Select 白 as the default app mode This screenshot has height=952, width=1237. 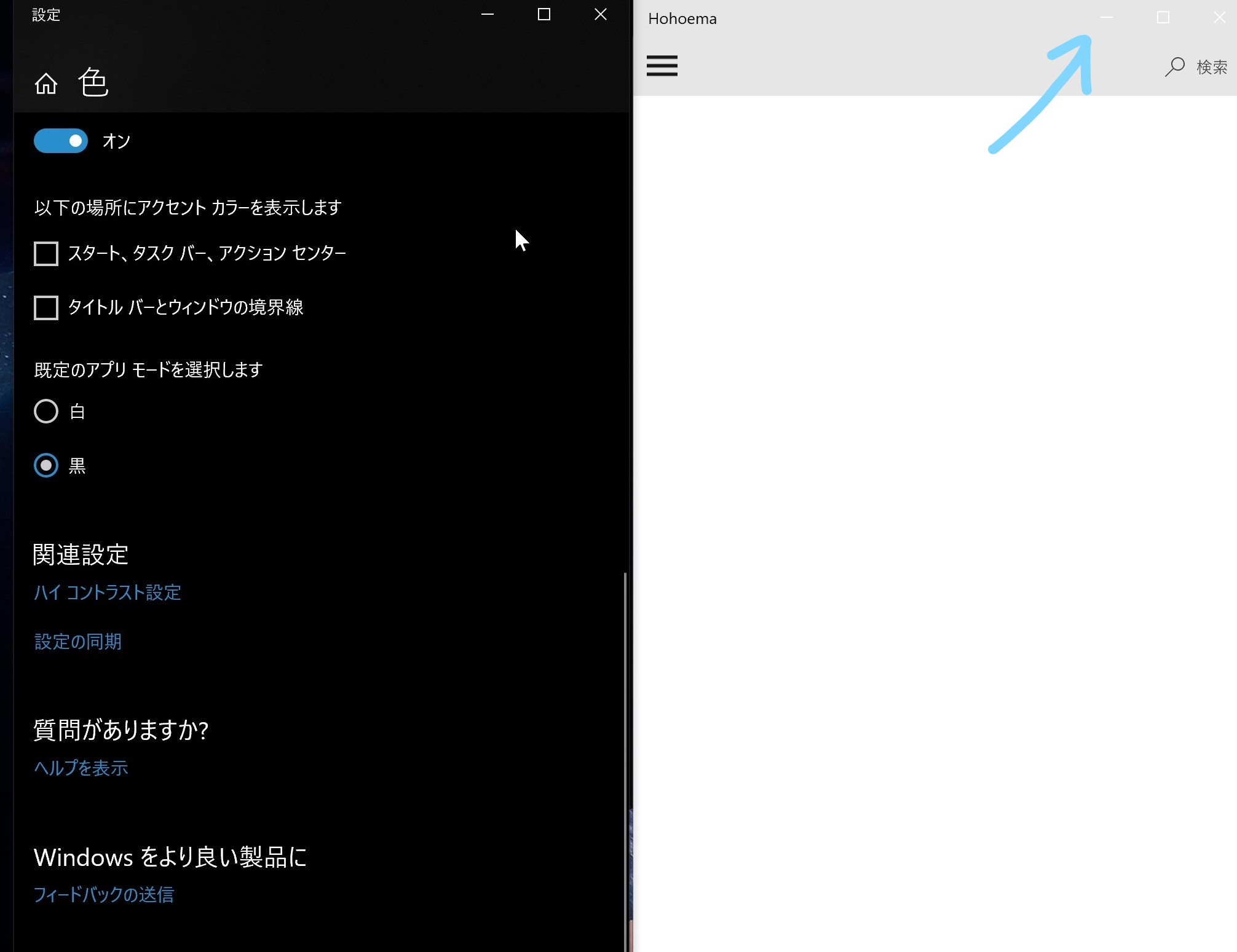click(45, 411)
